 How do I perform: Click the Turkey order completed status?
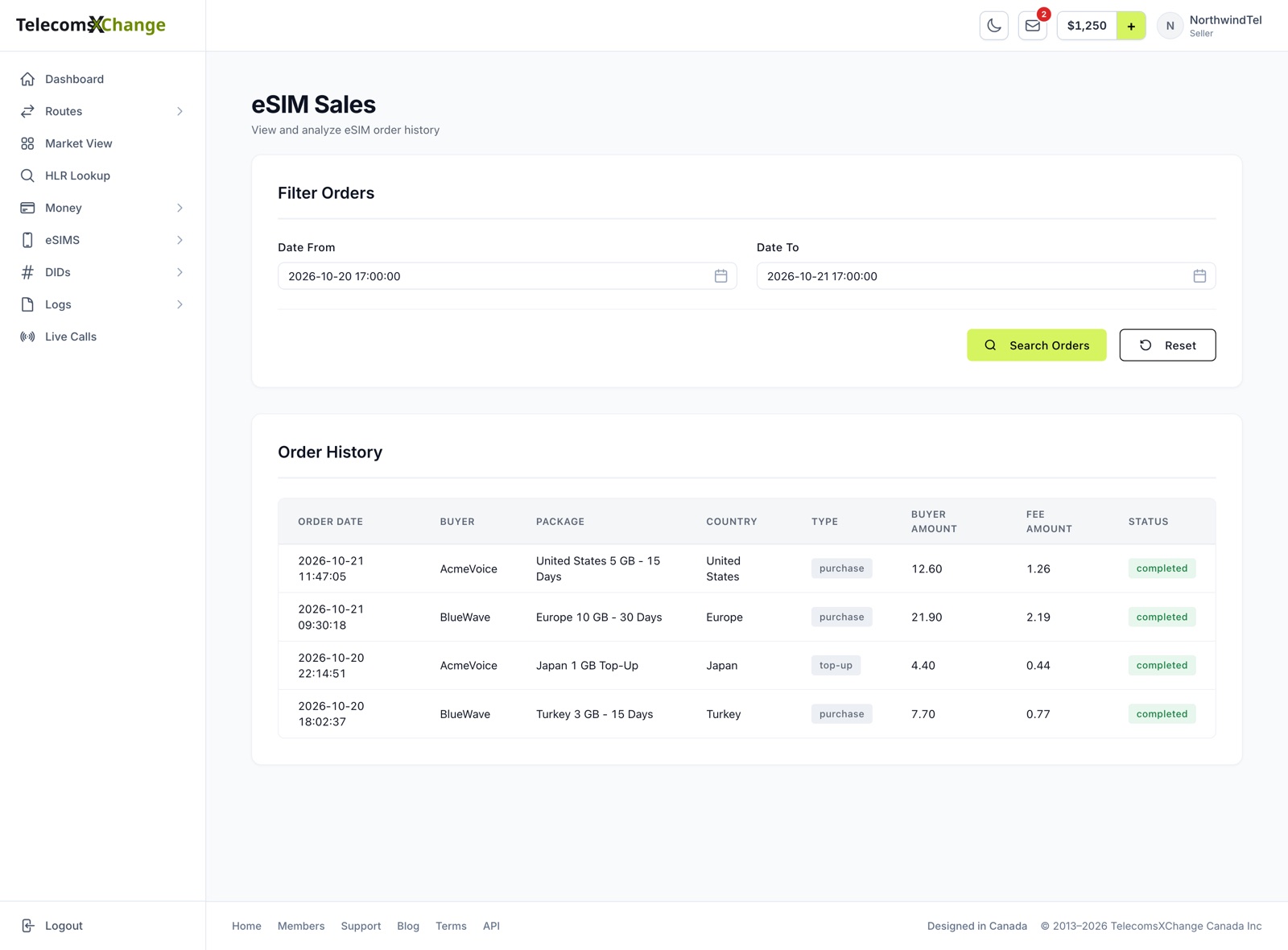tap(1162, 714)
